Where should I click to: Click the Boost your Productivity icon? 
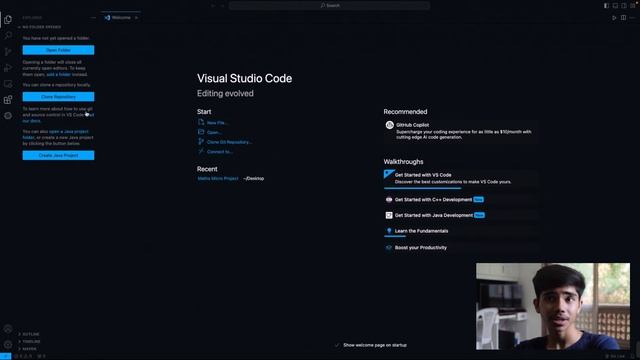click(x=389, y=247)
